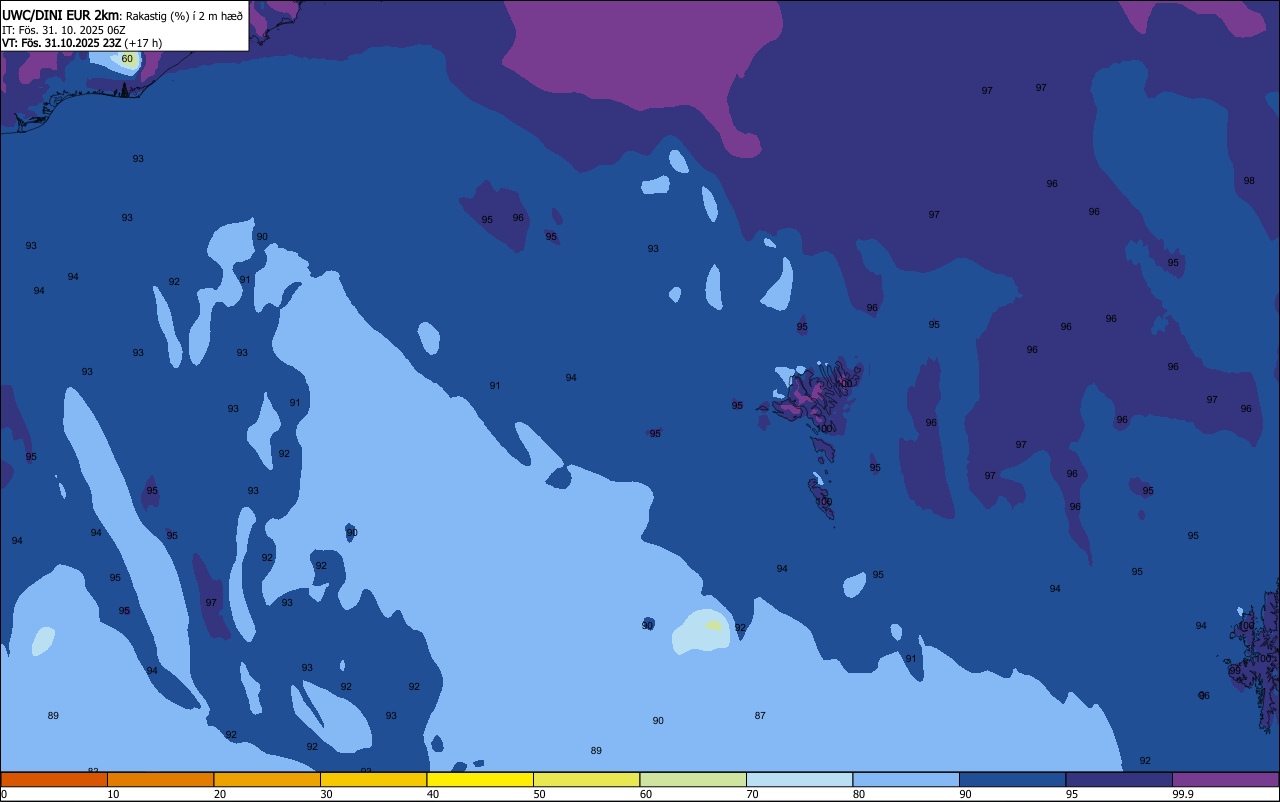Screen dimensions: 1280x802
Task: Click the 20–30 legend color swatch
Action: [267, 779]
